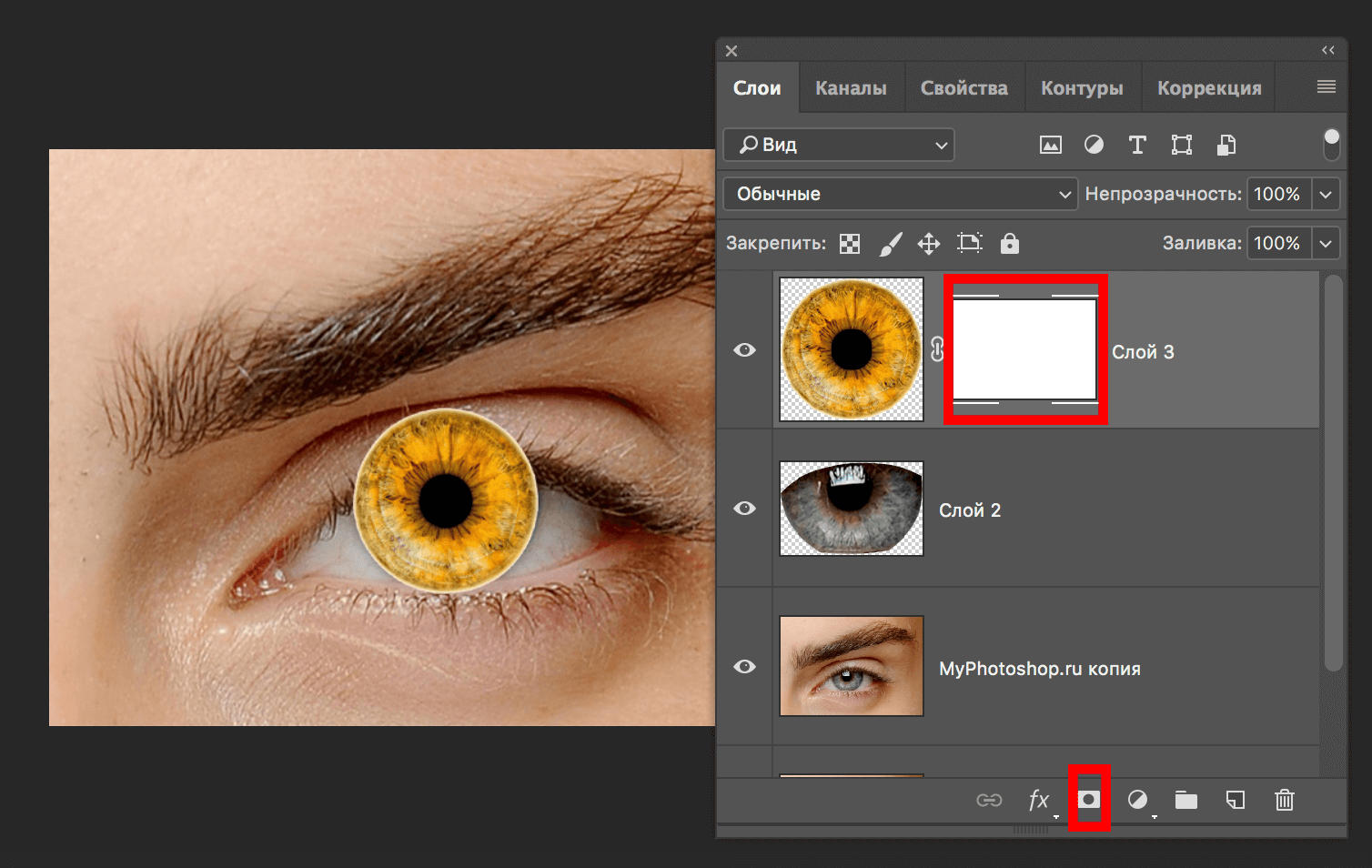Toggle visibility of Слой 2
This screenshot has width=1372, height=868.
point(744,509)
